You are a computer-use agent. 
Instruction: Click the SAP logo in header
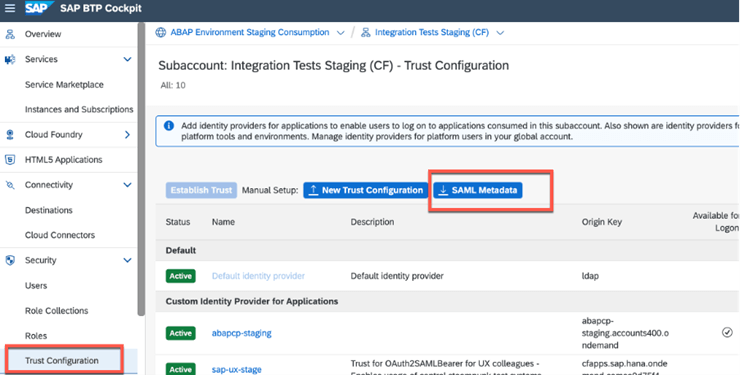[x=39, y=8]
